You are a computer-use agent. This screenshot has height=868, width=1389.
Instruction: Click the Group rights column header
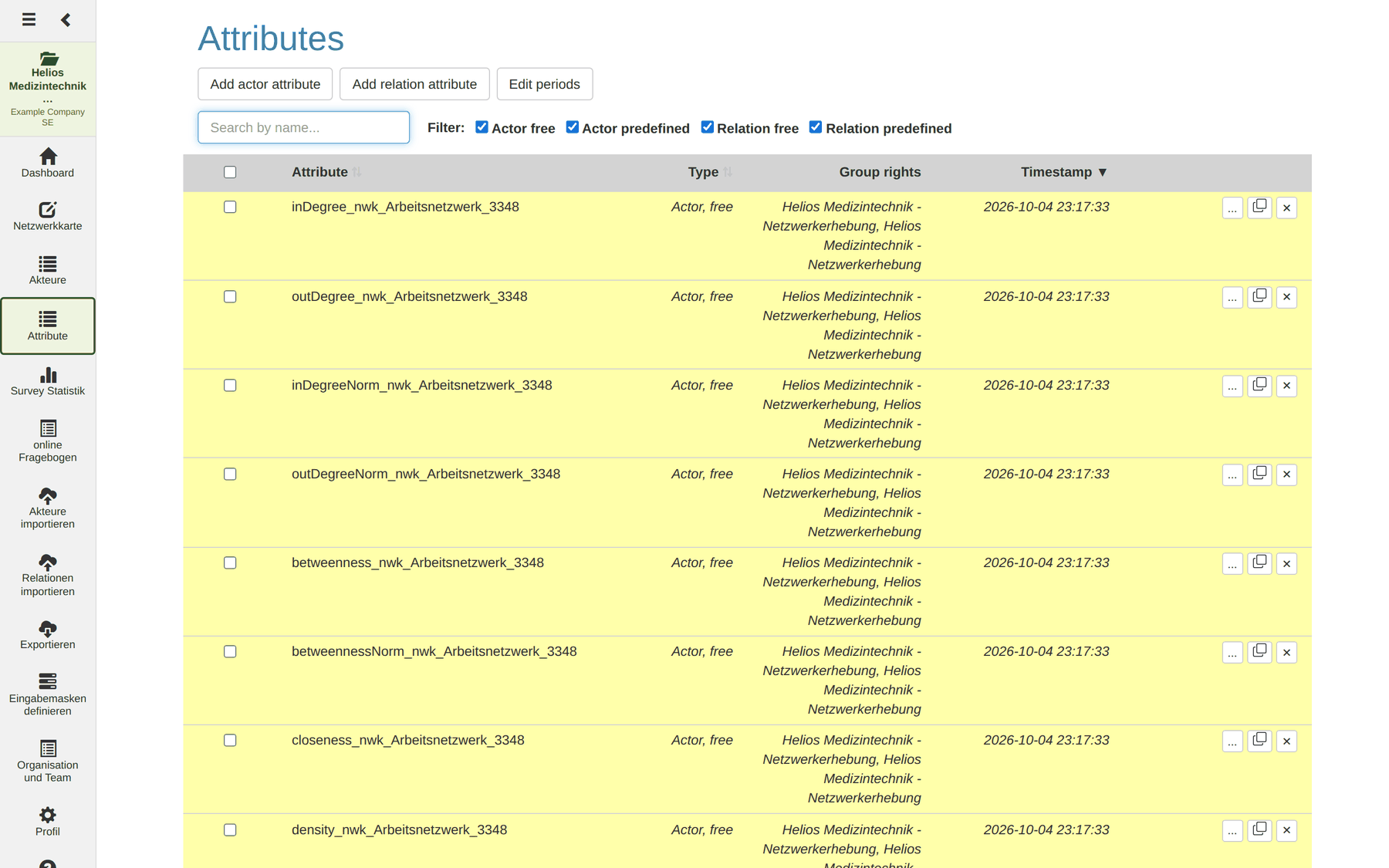[x=880, y=172]
